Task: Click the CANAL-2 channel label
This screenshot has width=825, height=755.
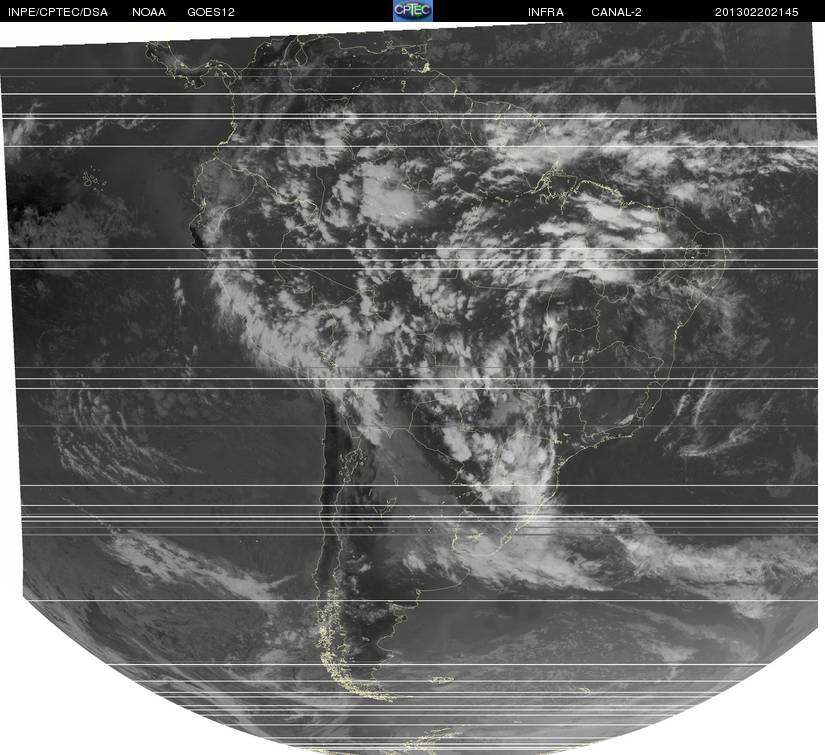Action: point(616,12)
